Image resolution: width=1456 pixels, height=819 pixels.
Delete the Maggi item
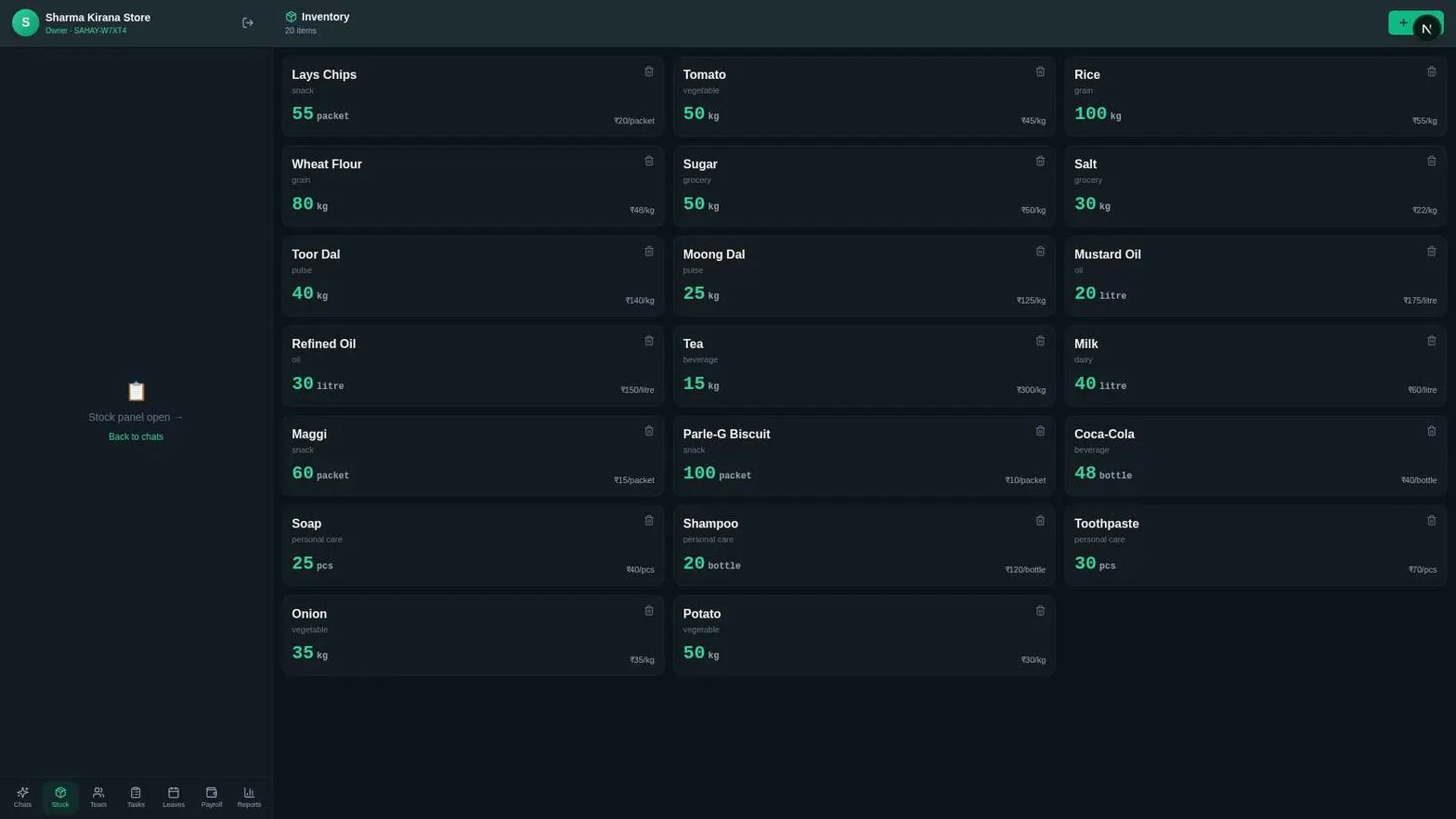(649, 431)
